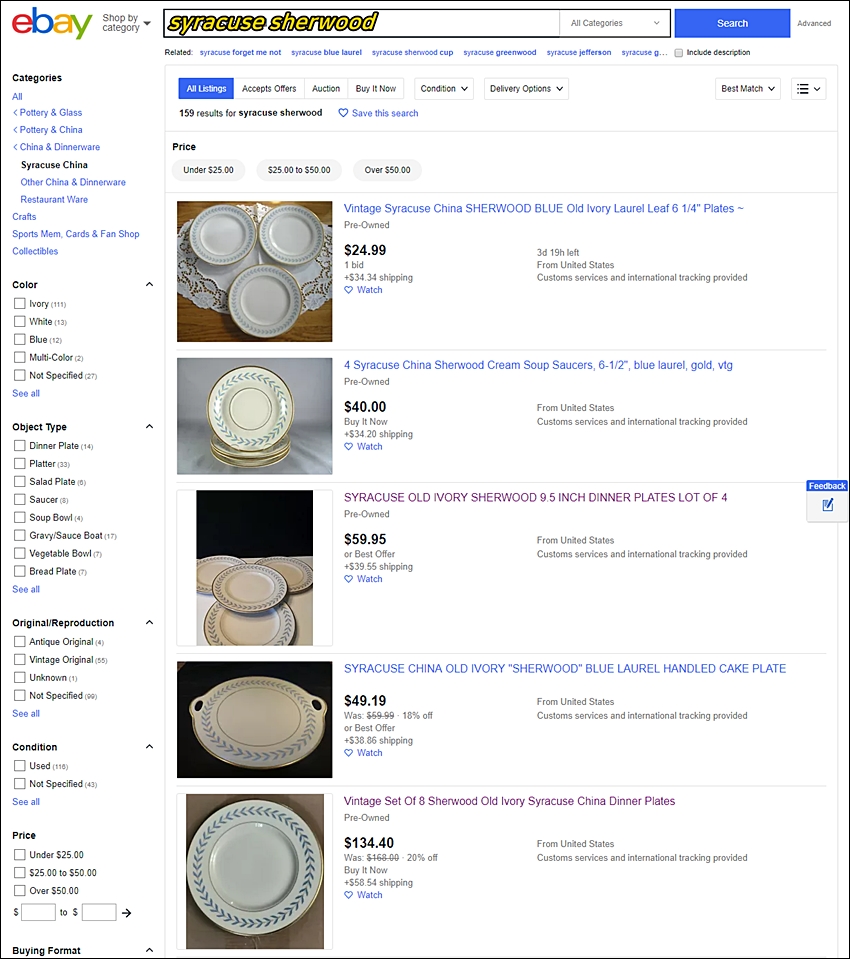Image resolution: width=850 pixels, height=959 pixels.
Task: Check the Multi-Color filter
Action: coord(20,357)
